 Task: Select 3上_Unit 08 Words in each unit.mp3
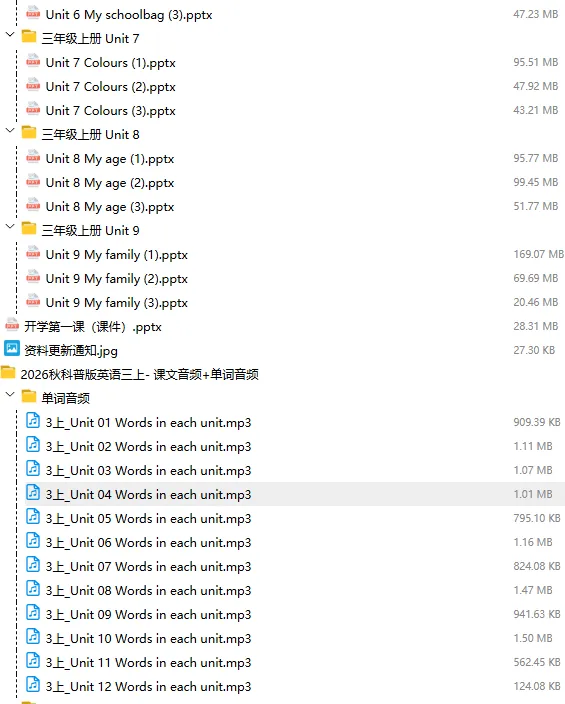click(148, 591)
